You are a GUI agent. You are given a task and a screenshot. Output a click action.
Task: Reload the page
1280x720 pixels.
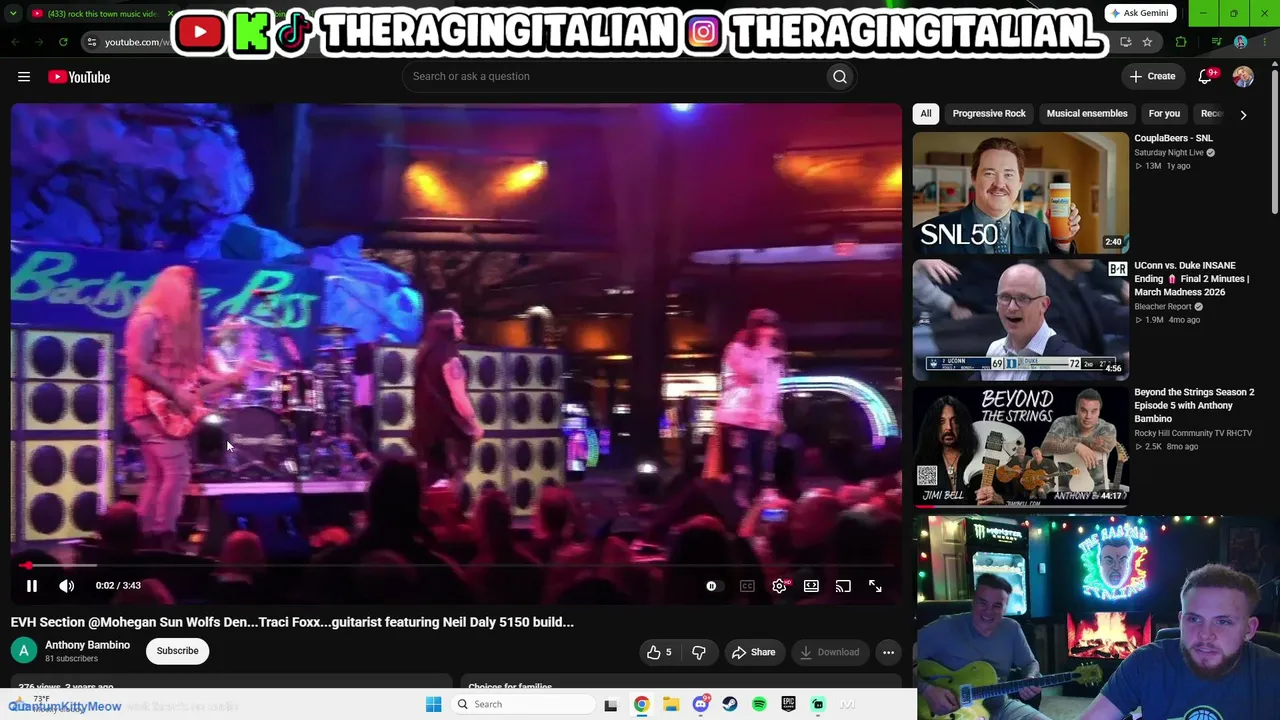click(x=63, y=42)
